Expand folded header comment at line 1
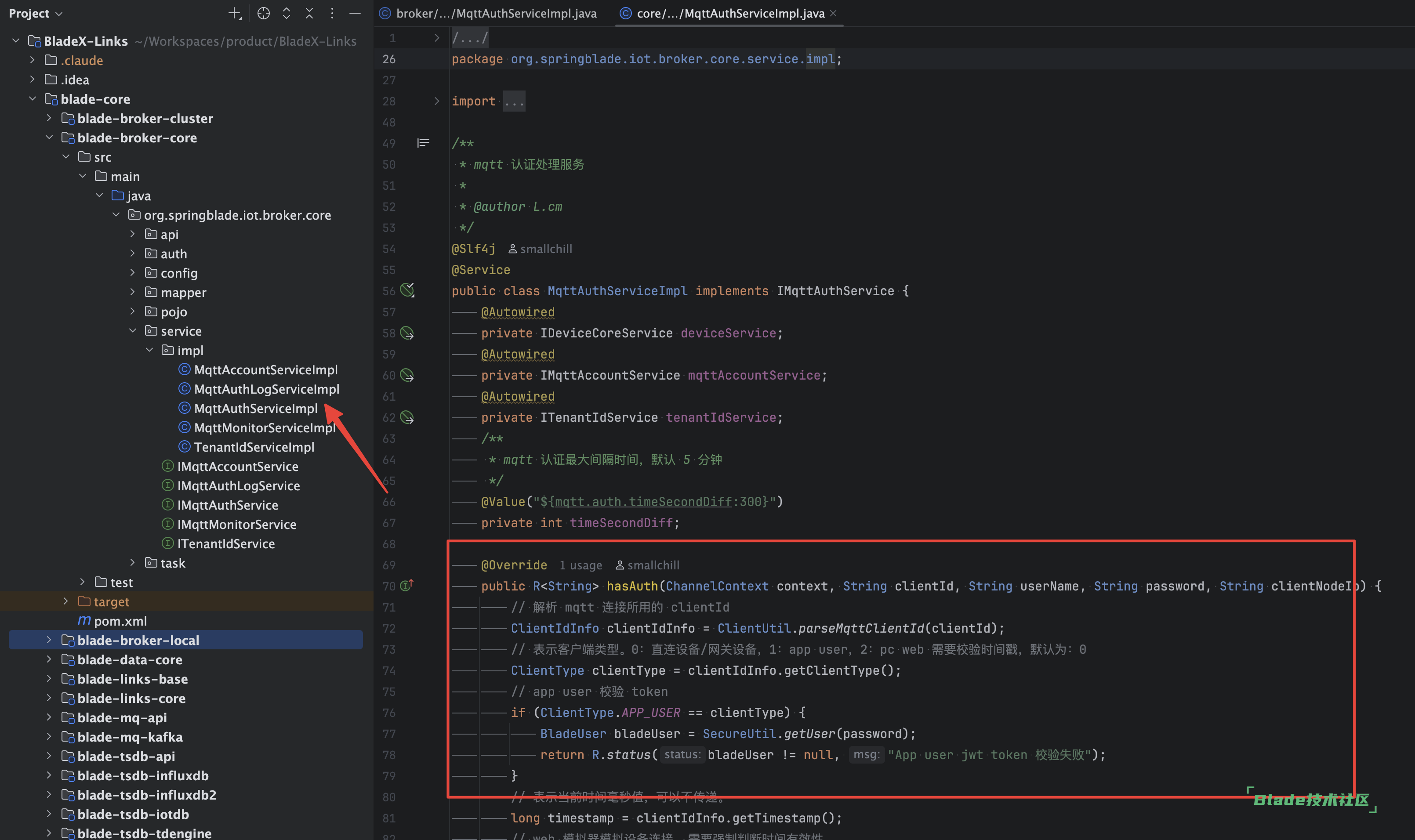 (436, 38)
